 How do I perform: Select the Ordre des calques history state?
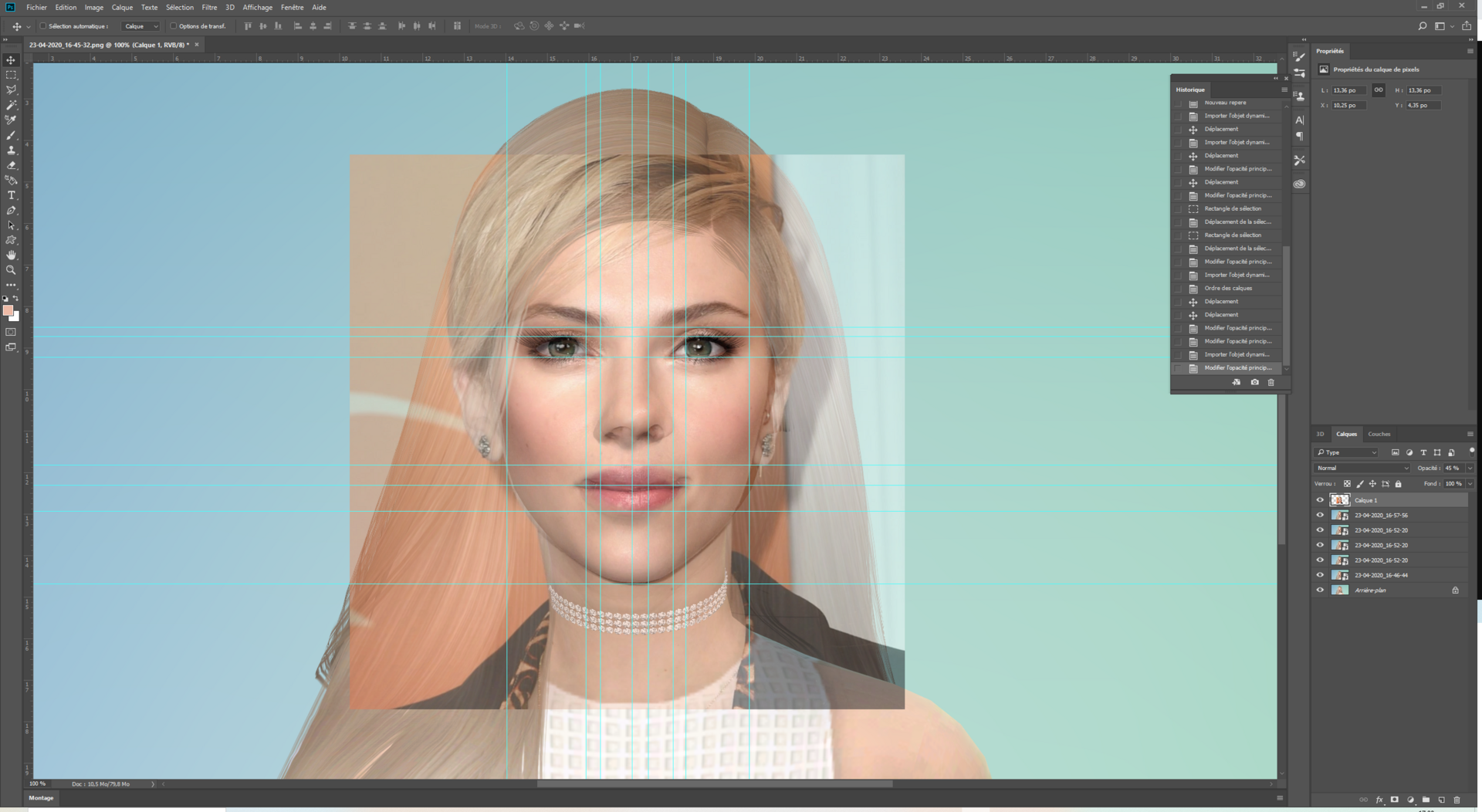[x=1228, y=288]
